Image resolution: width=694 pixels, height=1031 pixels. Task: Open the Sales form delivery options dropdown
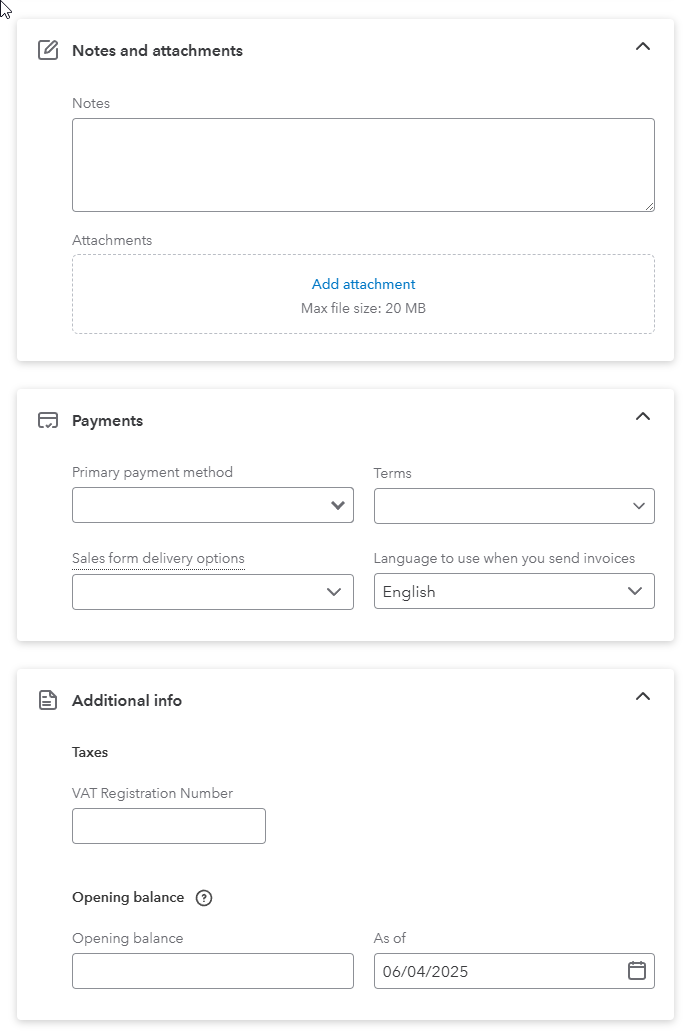pyautogui.click(x=212, y=592)
